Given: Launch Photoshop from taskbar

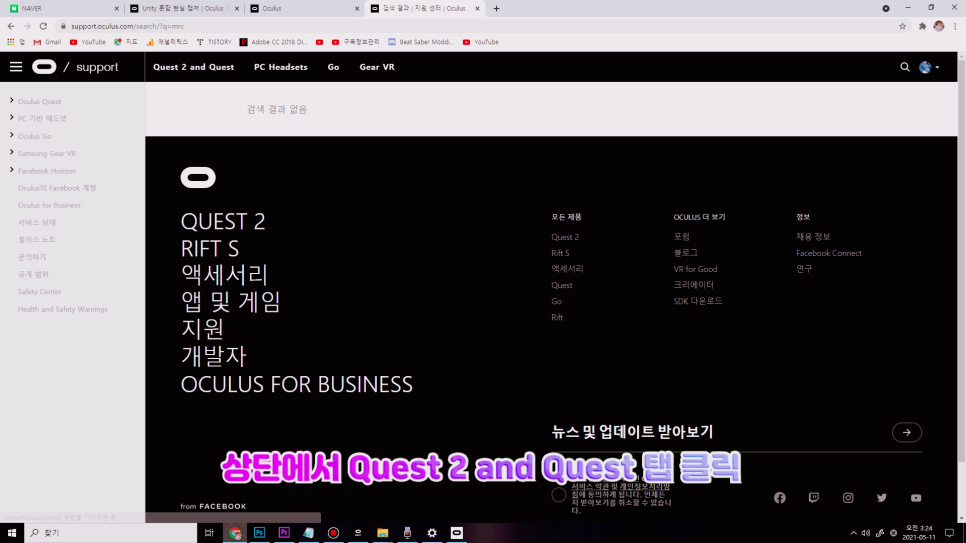Looking at the screenshot, I should 259,533.
